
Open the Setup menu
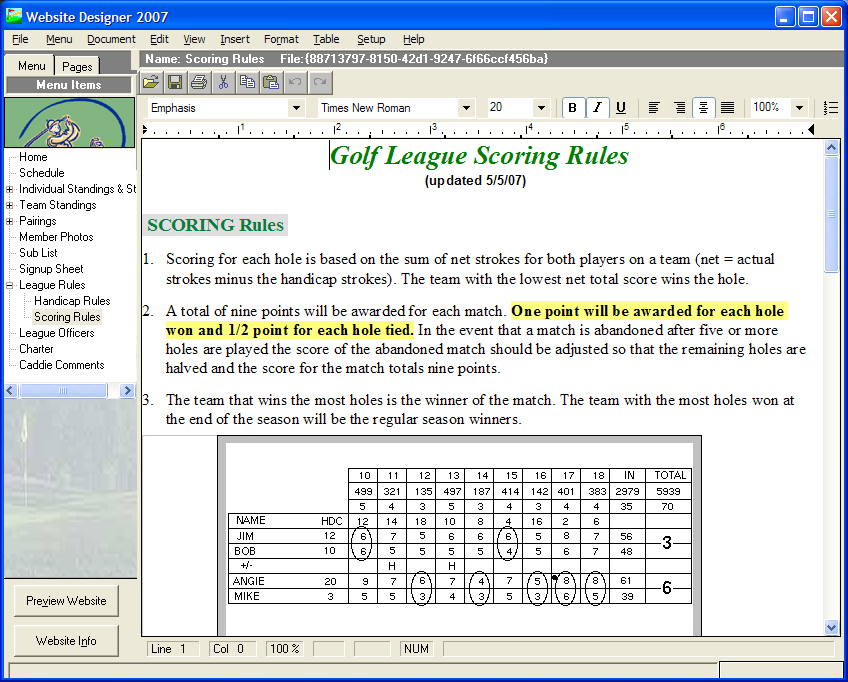pyautogui.click(x=371, y=39)
